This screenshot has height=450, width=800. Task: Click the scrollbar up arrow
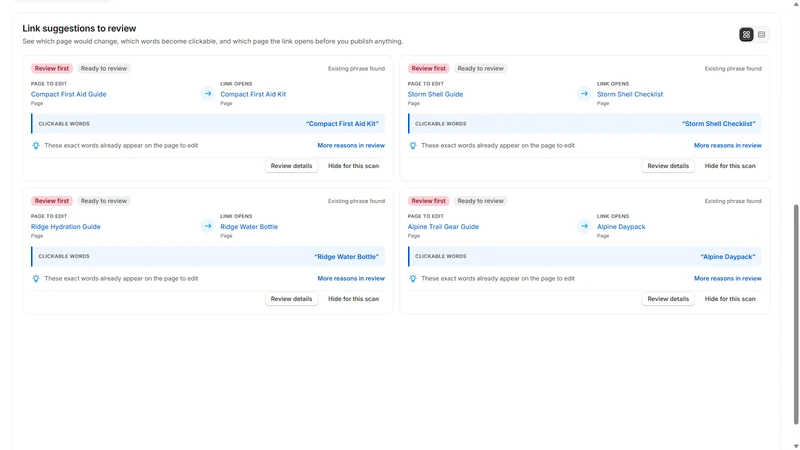[x=796, y=4]
